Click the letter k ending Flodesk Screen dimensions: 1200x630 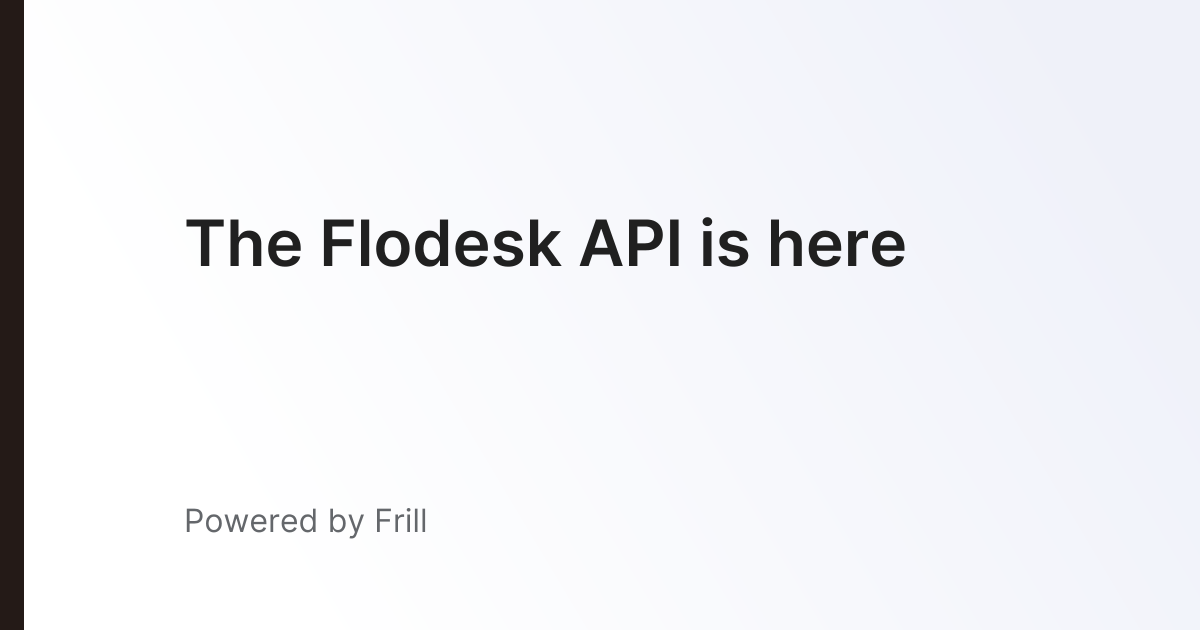coord(545,244)
